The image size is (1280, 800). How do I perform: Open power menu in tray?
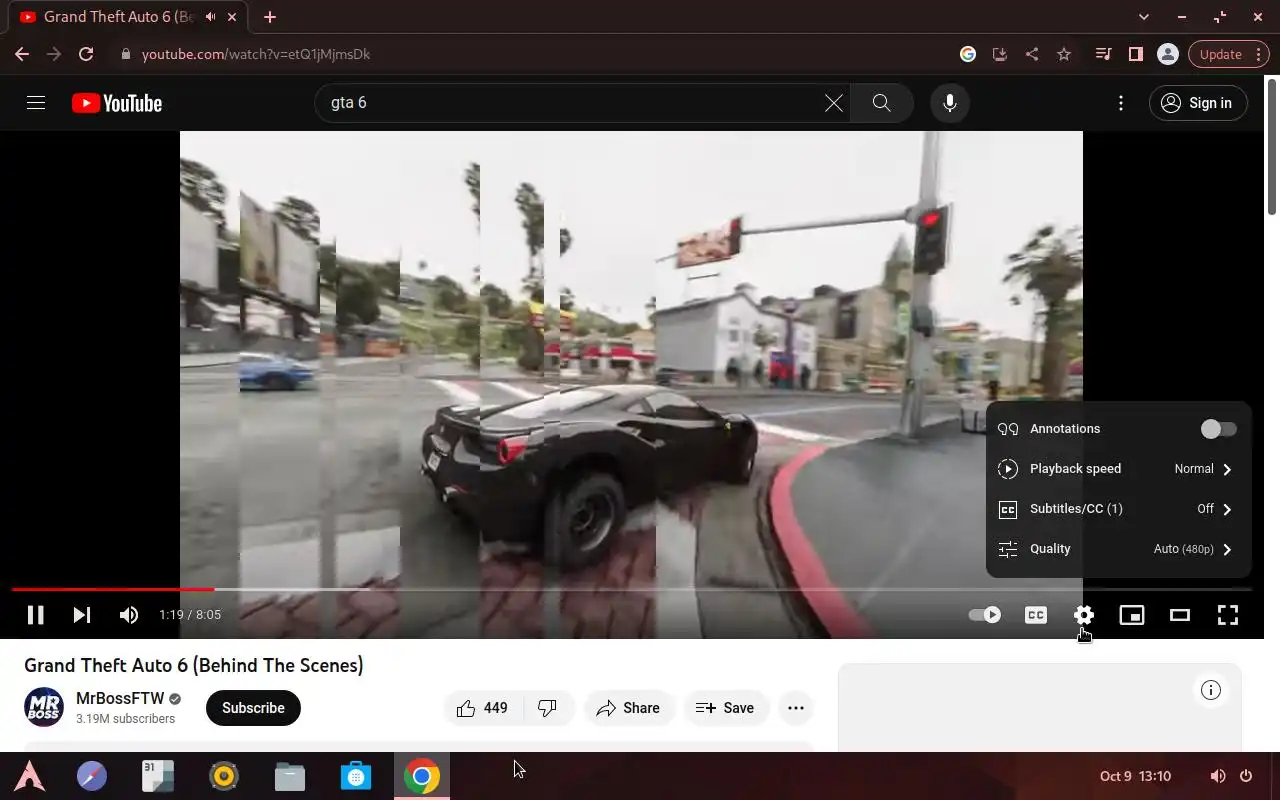pyautogui.click(x=1246, y=776)
